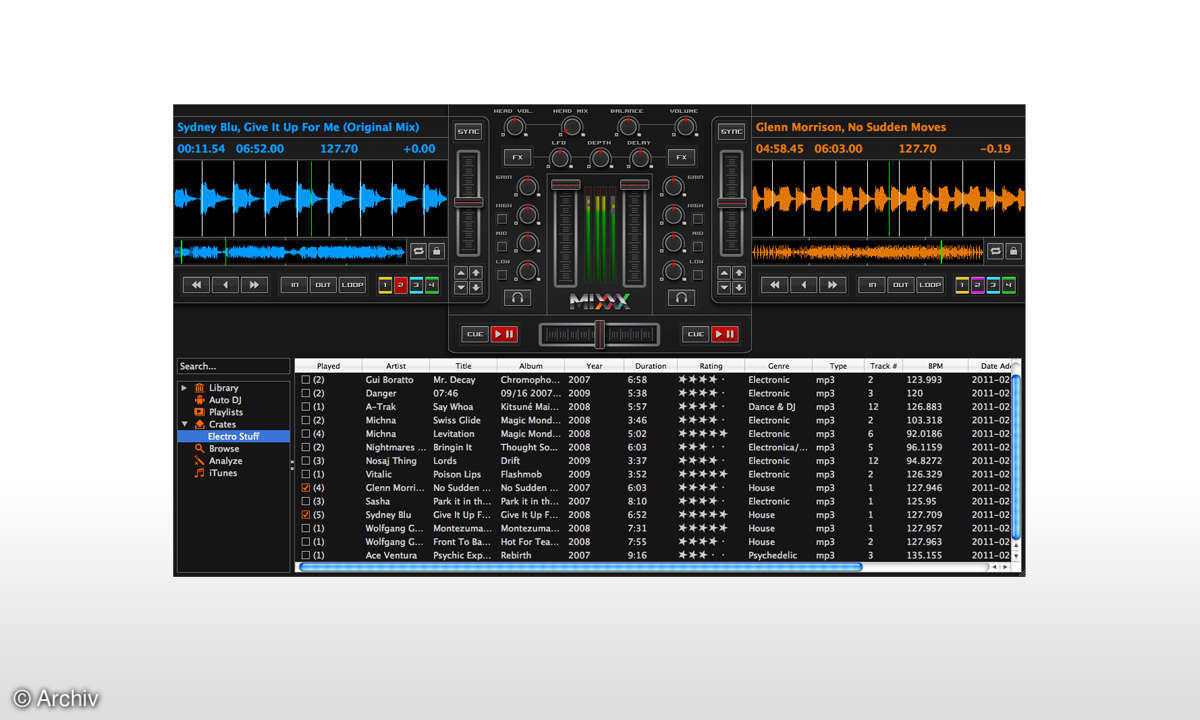Select hotcue 4 on right deck
1200x720 pixels.
click(x=1010, y=285)
